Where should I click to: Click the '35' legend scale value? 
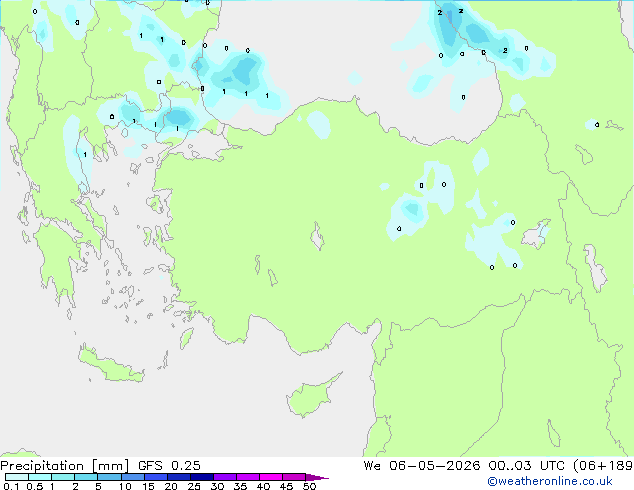(x=240, y=486)
